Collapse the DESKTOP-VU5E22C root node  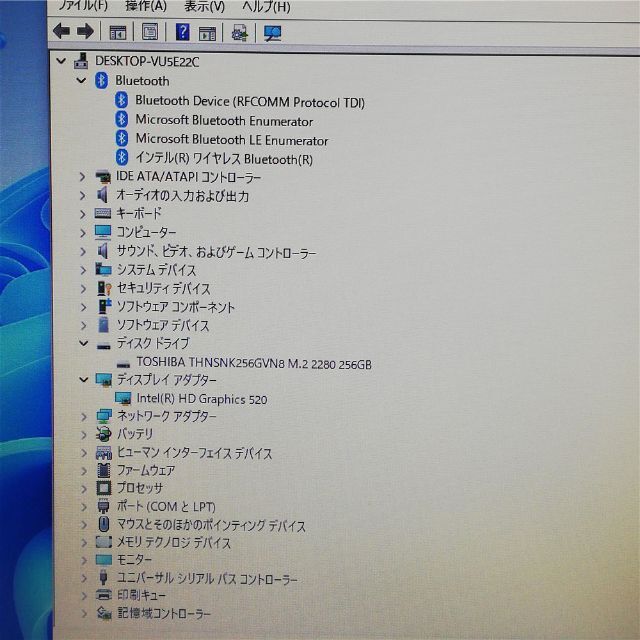click(x=61, y=61)
